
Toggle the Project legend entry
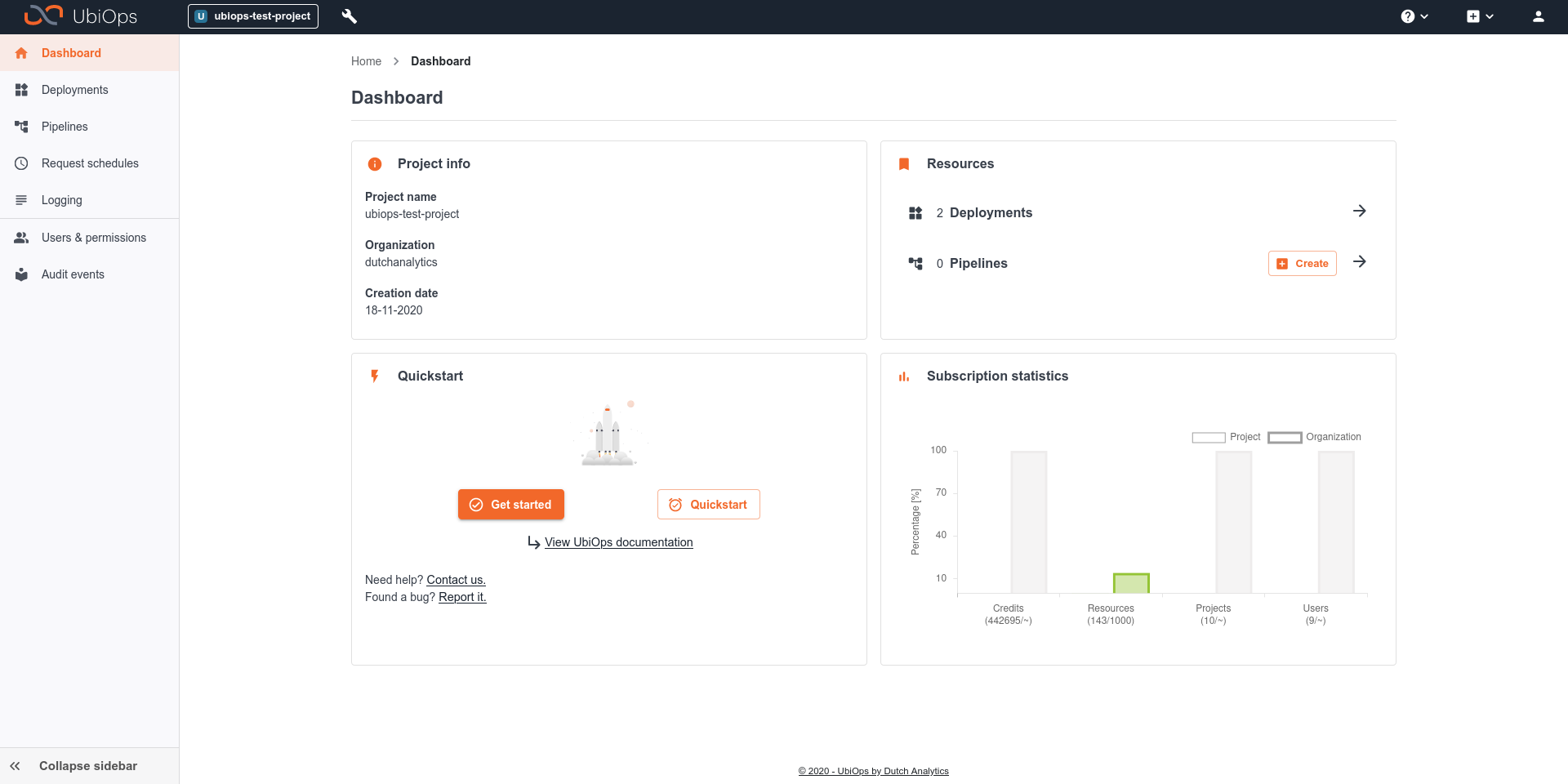[x=1226, y=437]
